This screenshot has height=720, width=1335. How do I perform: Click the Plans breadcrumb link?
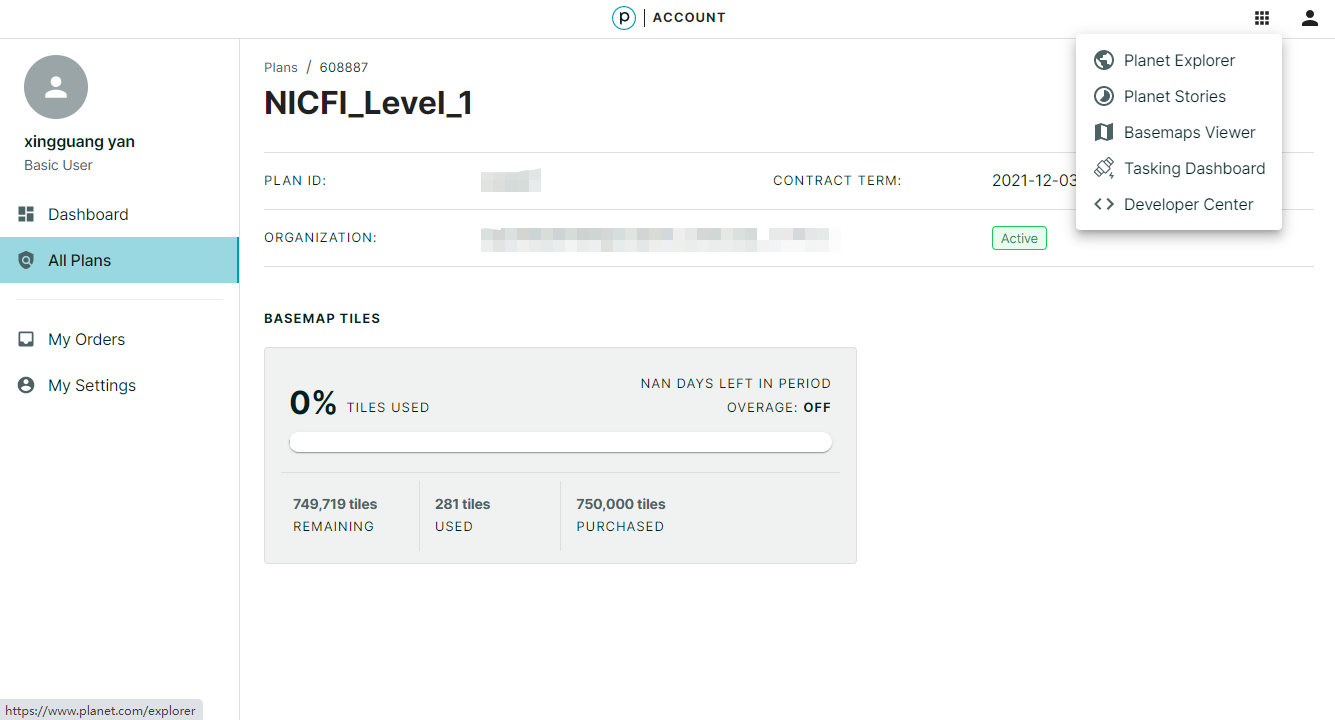281,67
